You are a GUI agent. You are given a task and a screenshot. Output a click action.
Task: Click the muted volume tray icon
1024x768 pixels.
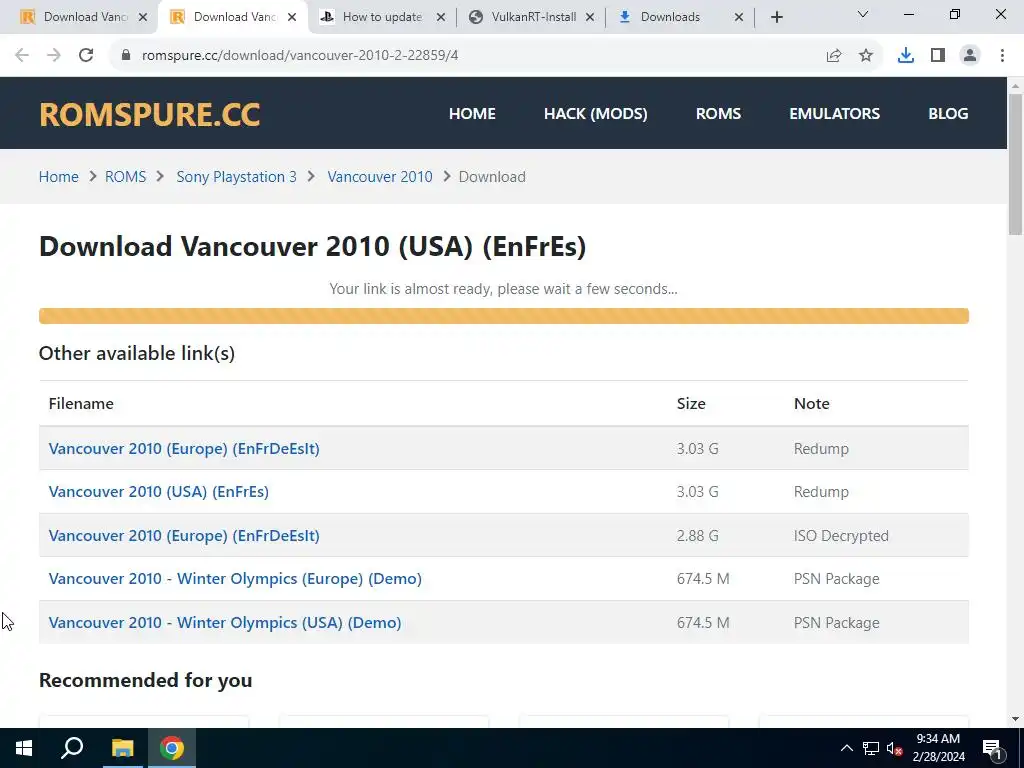(x=895, y=748)
